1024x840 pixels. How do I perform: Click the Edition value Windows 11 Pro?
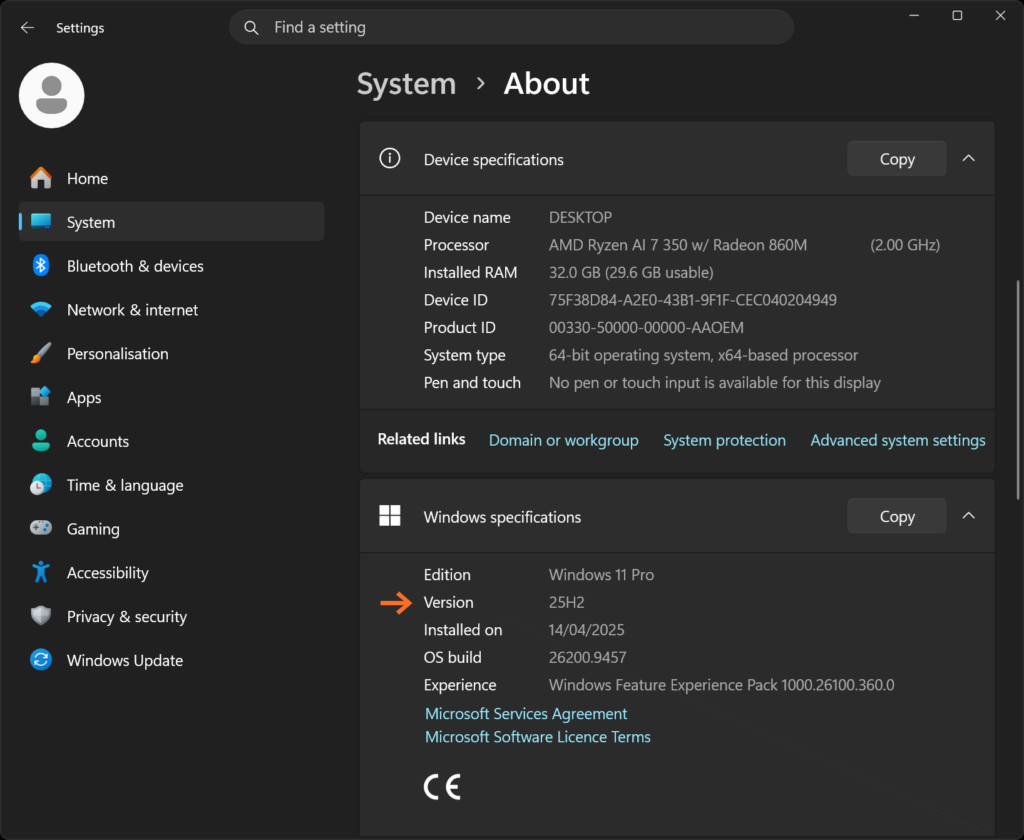[601, 575]
